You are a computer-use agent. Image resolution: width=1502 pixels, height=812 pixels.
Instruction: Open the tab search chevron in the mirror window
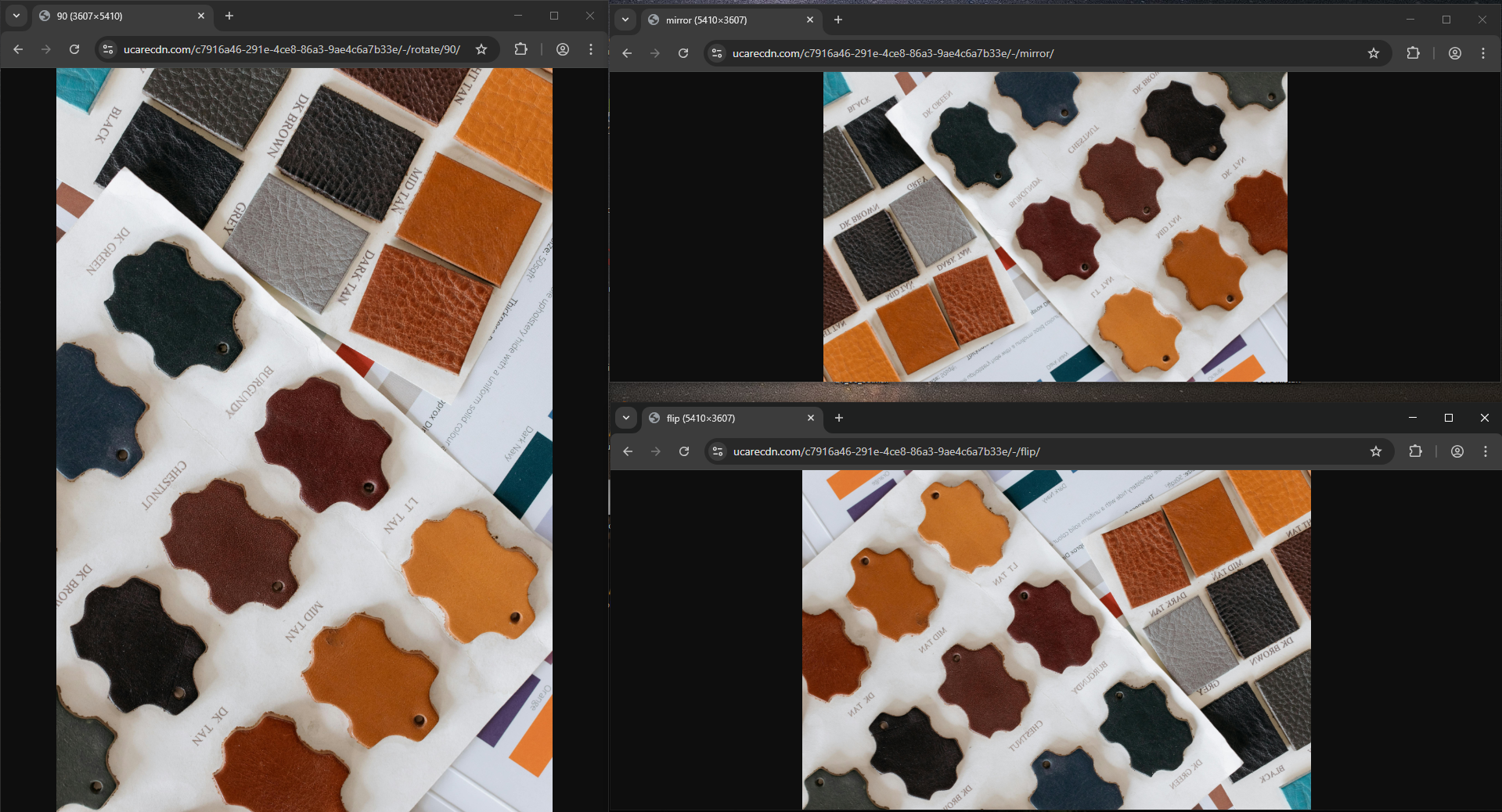(x=626, y=20)
